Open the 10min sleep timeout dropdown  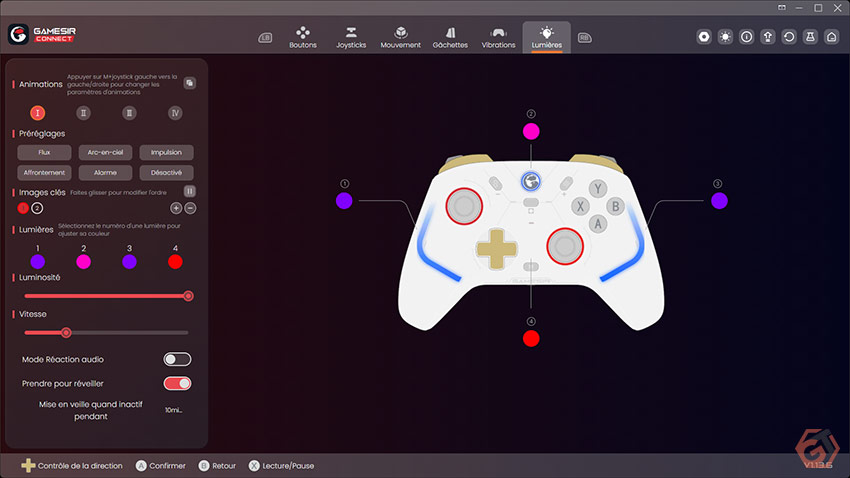[173, 410]
